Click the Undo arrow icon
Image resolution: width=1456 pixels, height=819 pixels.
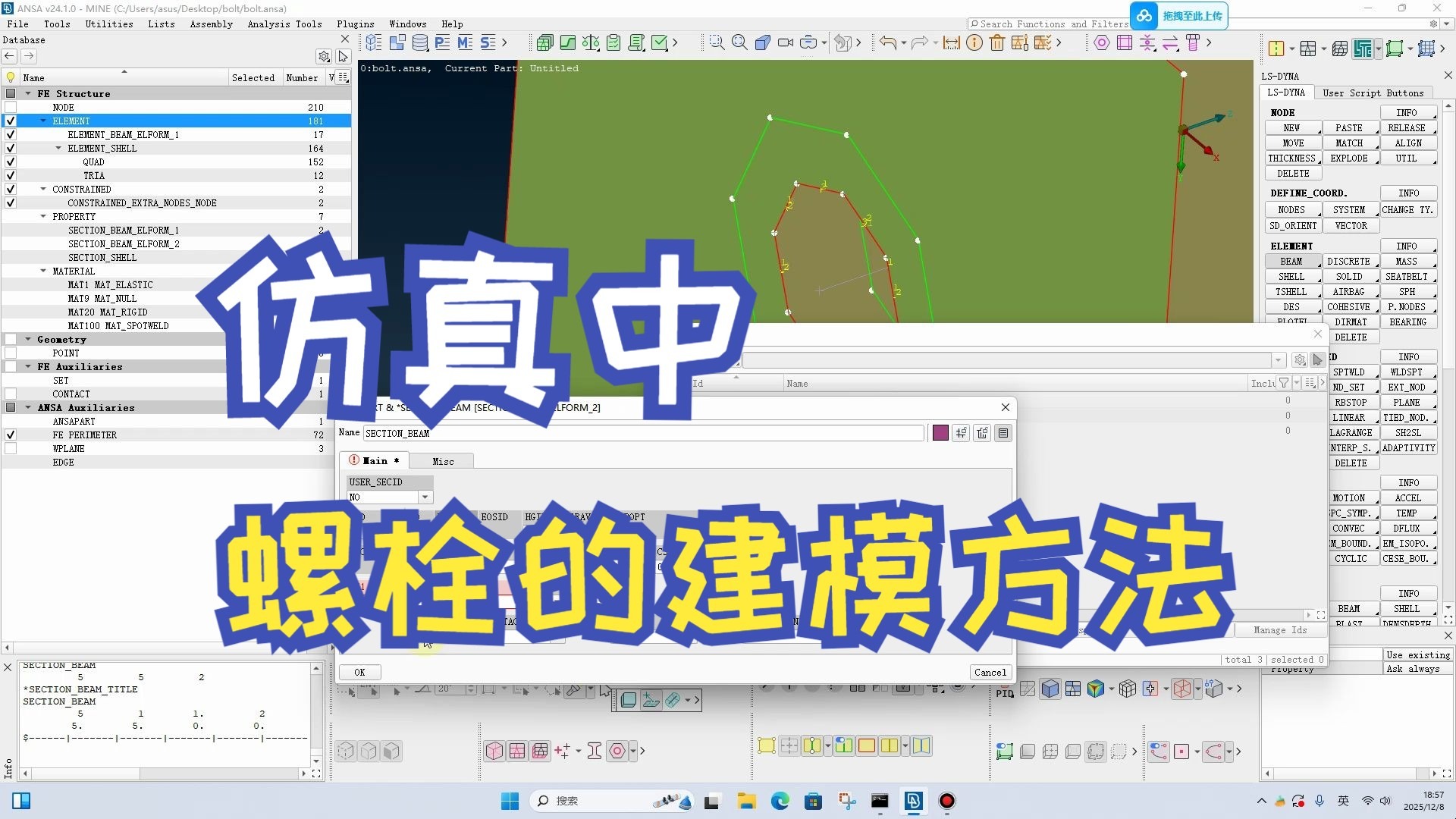(x=887, y=43)
